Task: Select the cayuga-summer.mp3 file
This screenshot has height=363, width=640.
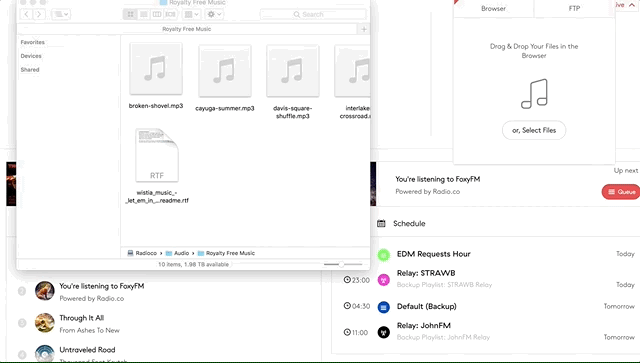Action: (x=224, y=78)
